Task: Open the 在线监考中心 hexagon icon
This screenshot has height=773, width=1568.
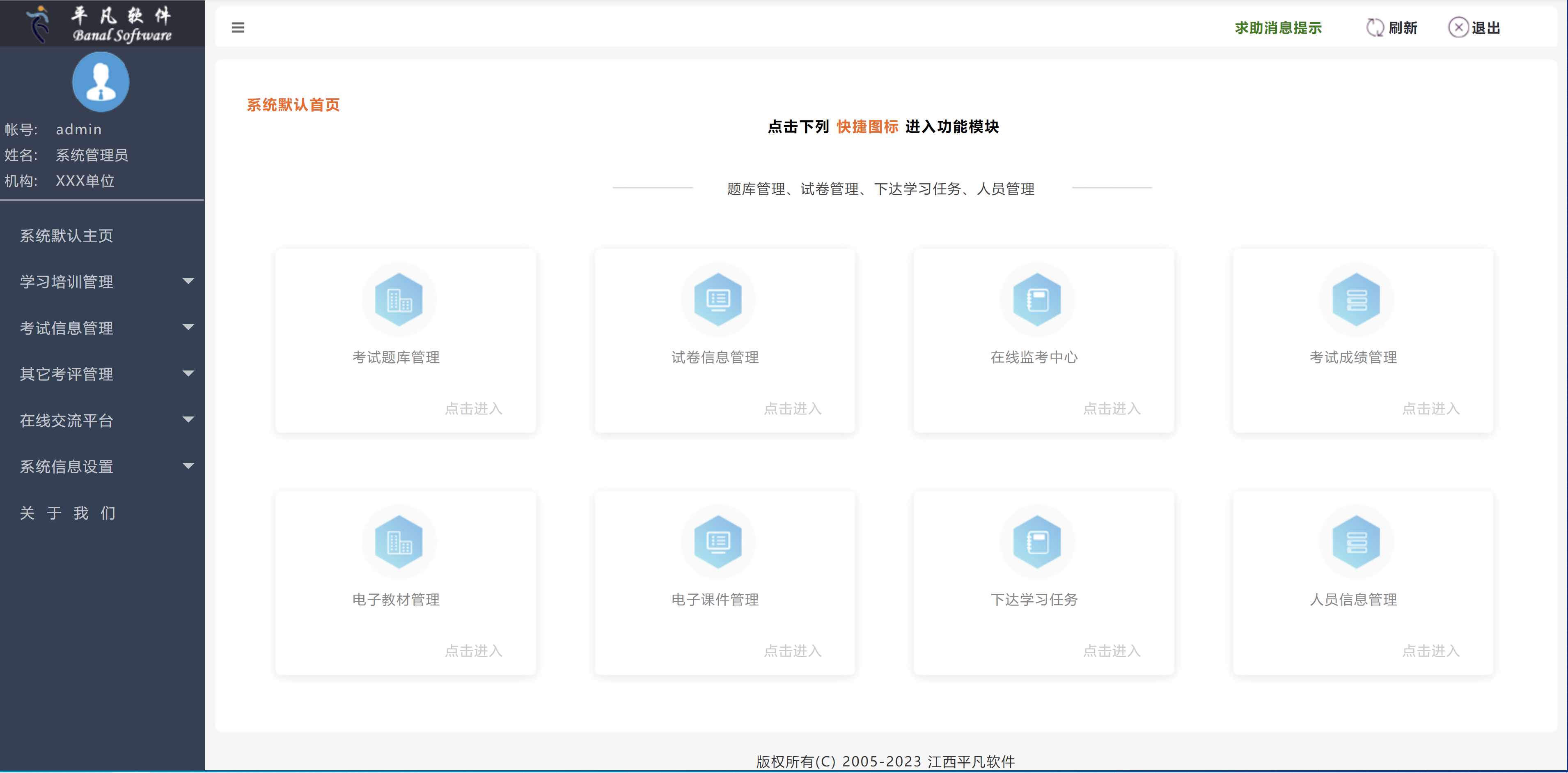Action: pos(1037,300)
